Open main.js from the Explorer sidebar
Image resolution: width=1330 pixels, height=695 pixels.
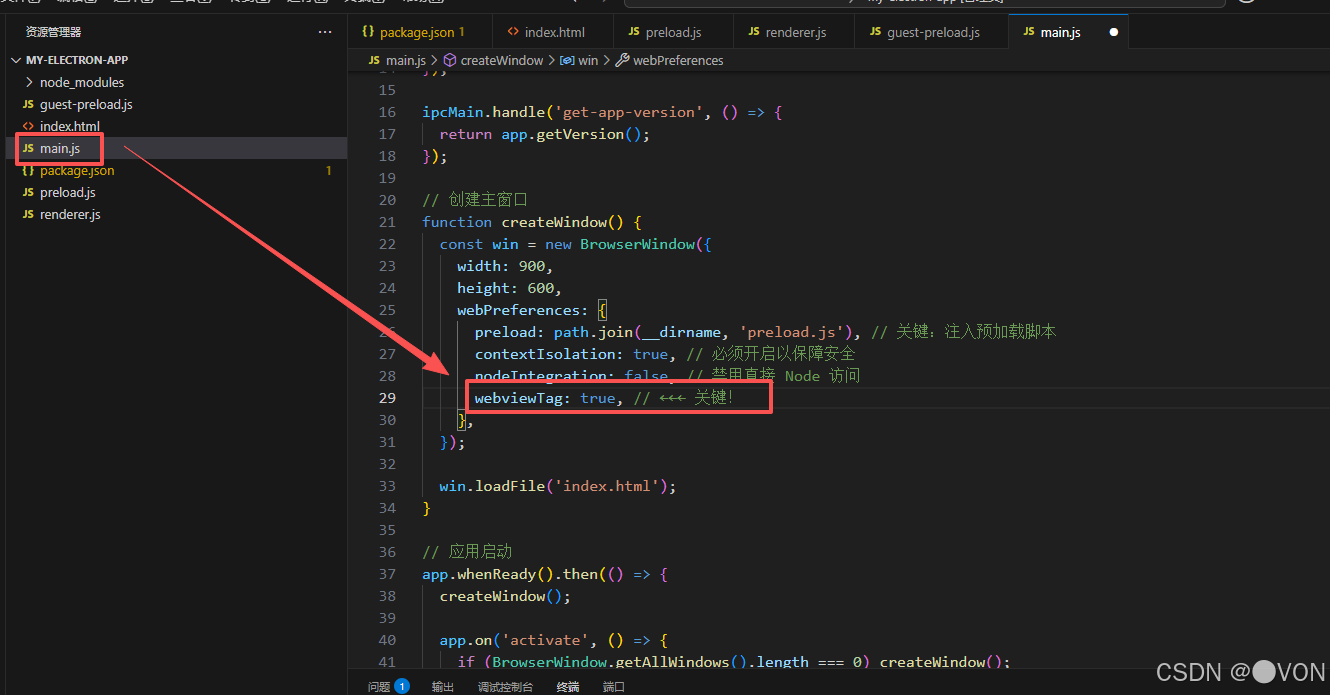pyautogui.click(x=60, y=147)
